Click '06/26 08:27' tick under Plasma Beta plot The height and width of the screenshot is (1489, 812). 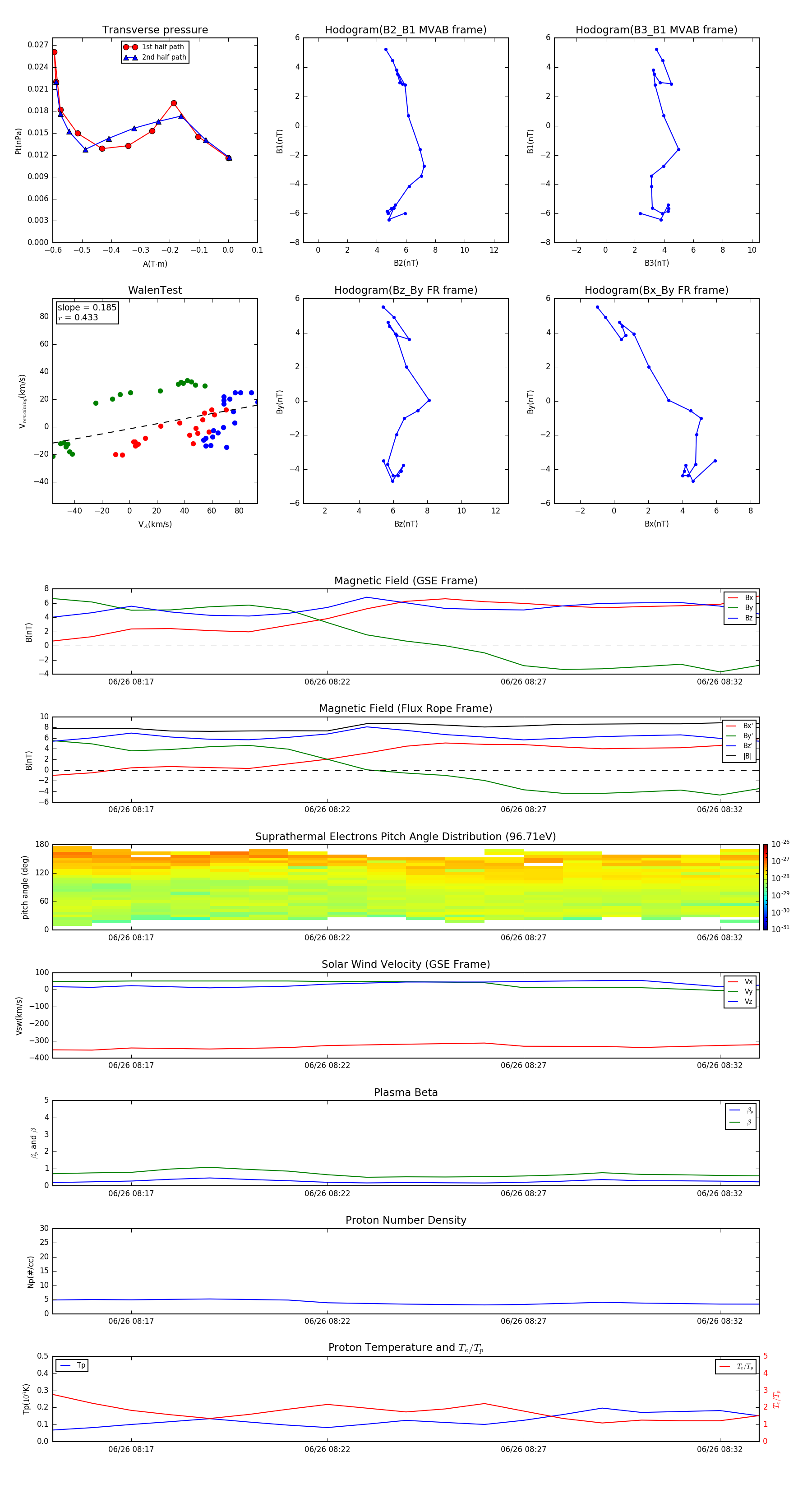(x=524, y=1193)
